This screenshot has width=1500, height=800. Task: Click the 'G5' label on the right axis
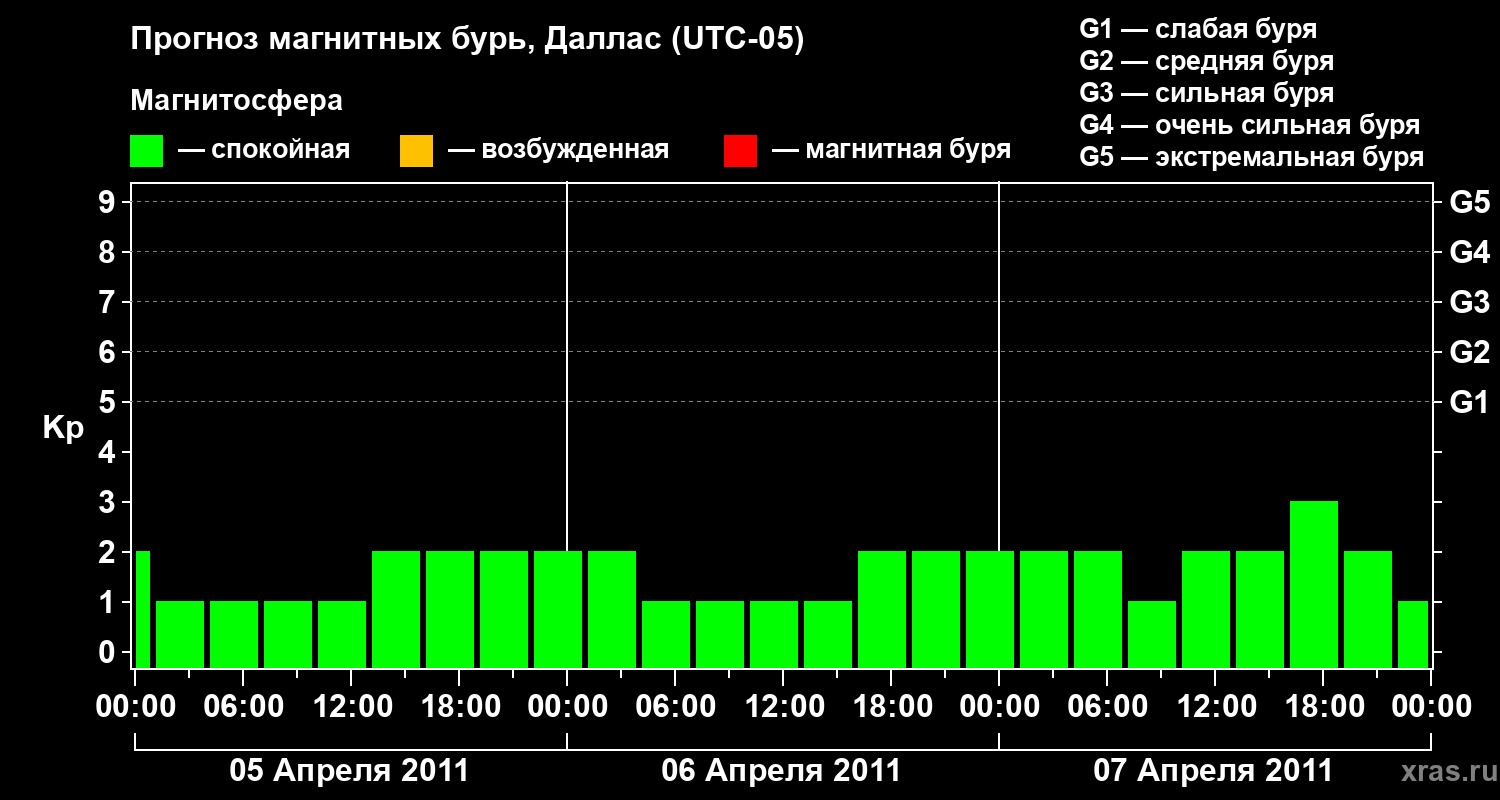pyautogui.click(x=1470, y=202)
